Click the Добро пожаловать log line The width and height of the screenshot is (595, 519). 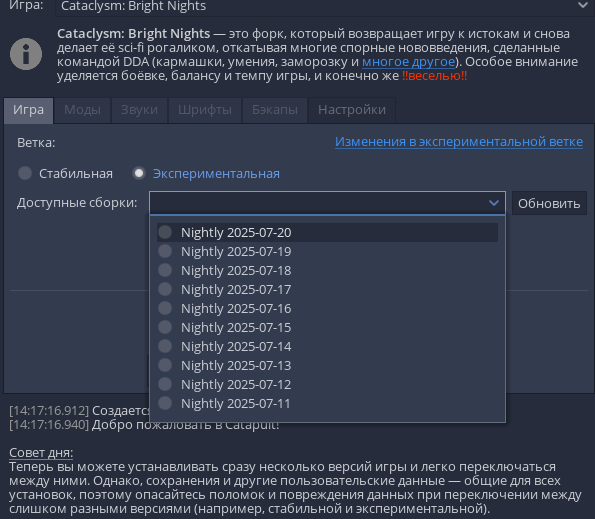[x=144, y=425]
